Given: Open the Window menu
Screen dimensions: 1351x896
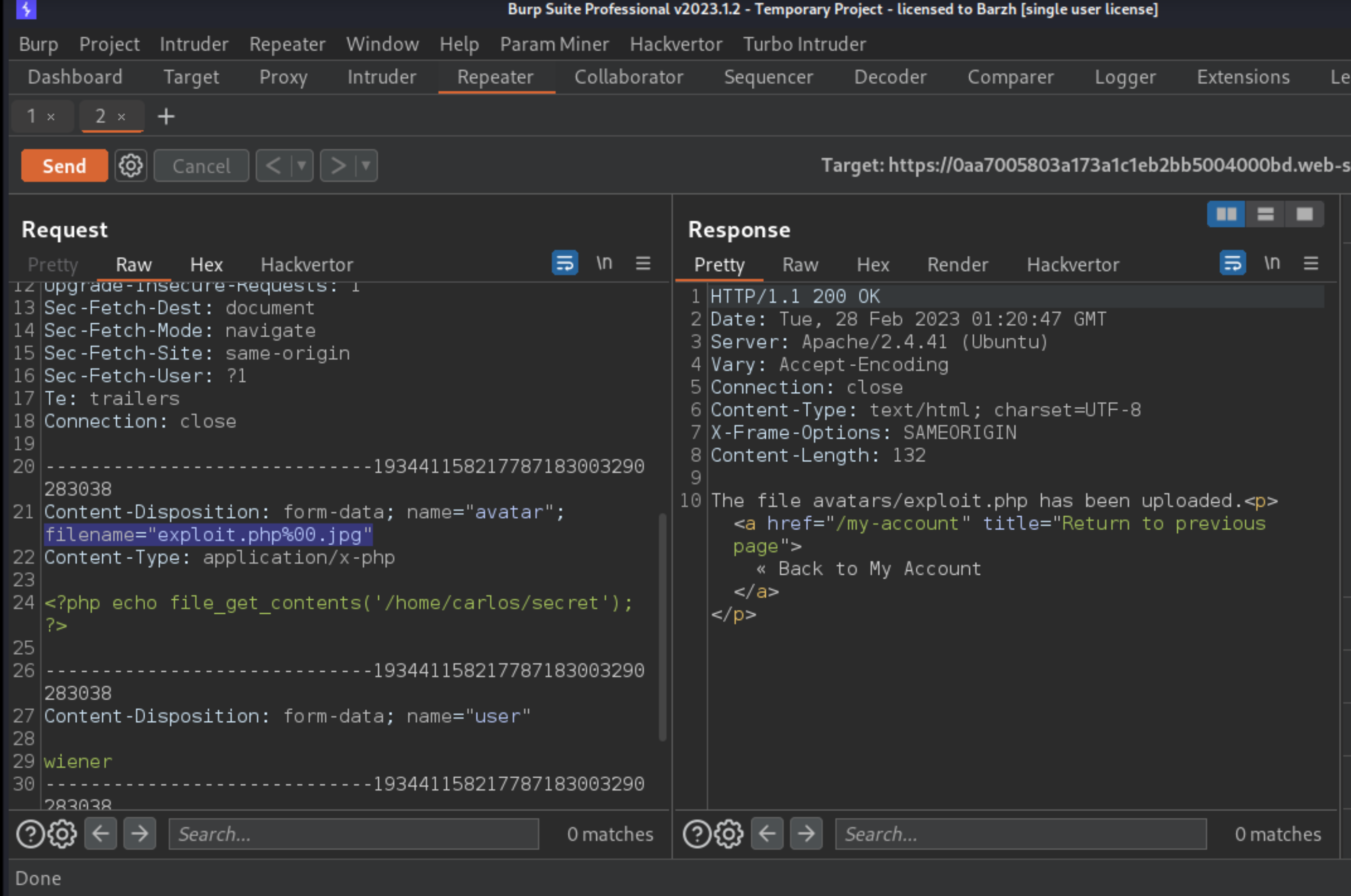Looking at the screenshot, I should (x=382, y=44).
